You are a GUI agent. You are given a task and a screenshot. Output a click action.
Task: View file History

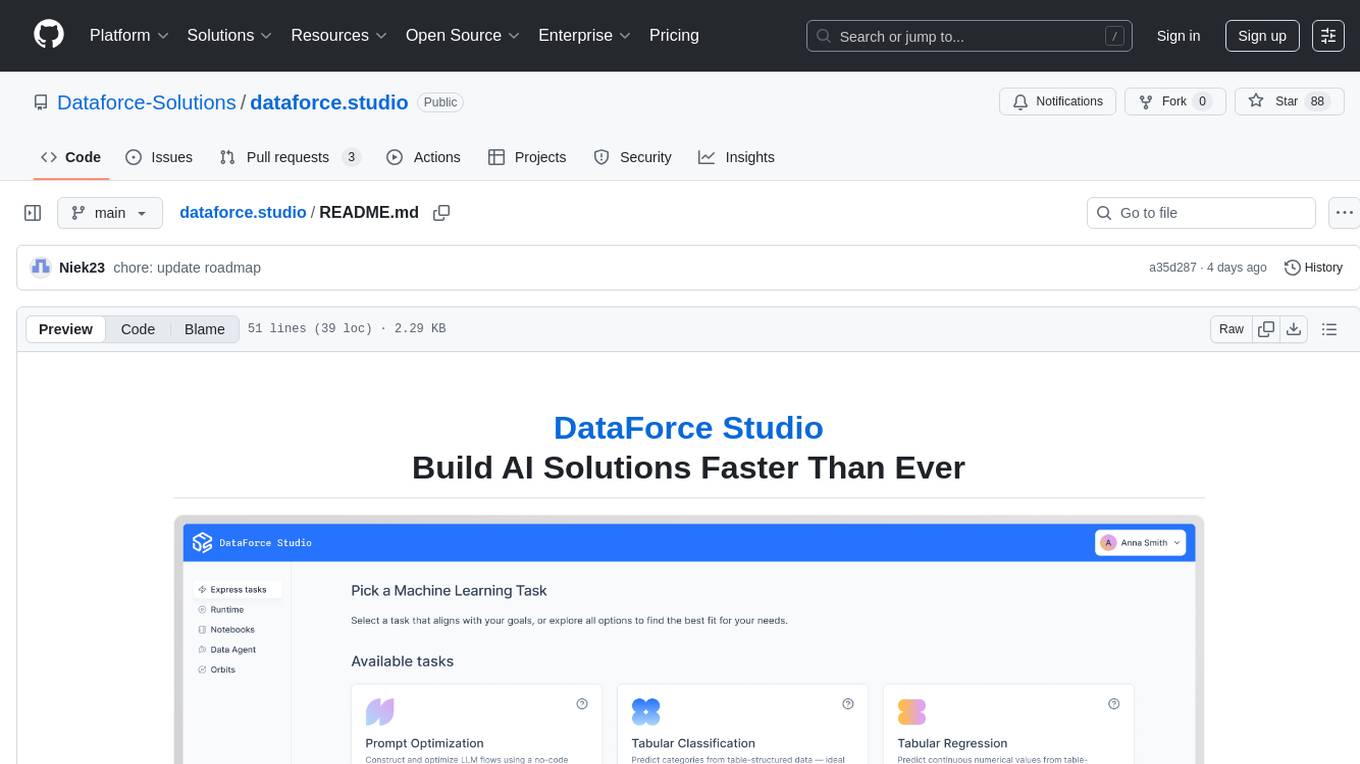pos(1313,267)
